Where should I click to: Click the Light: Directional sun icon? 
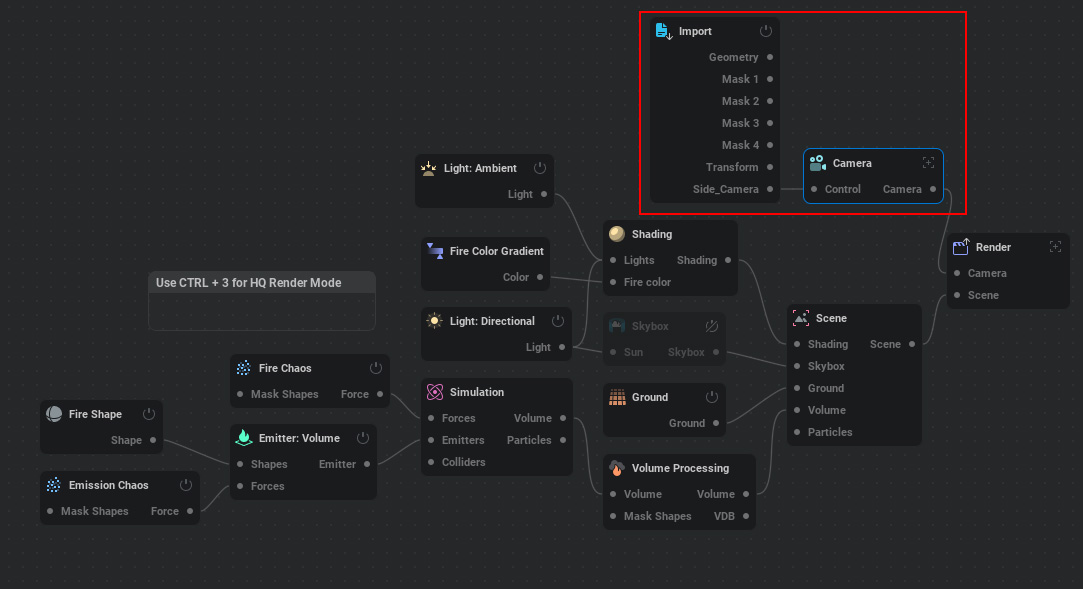point(434,321)
